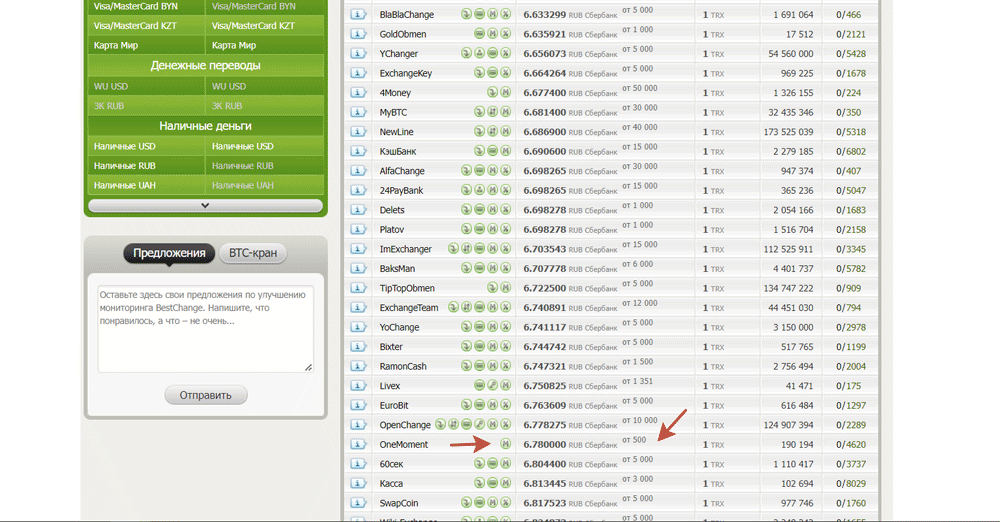The width and height of the screenshot is (1000, 522).
Task: Open the info icon for Delets
Action: click(358, 210)
